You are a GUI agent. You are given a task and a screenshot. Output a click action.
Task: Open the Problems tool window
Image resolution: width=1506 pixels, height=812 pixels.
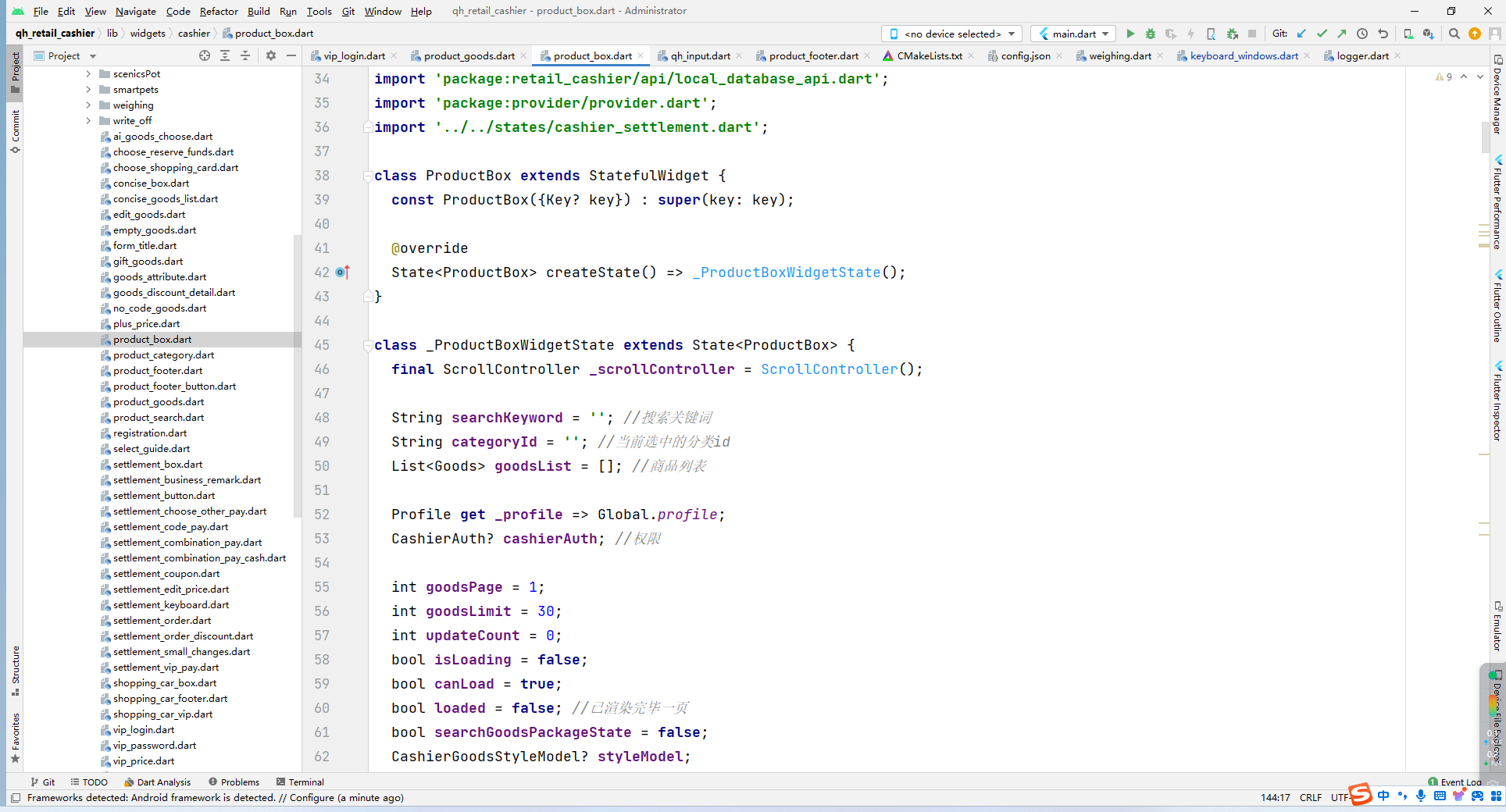234,782
